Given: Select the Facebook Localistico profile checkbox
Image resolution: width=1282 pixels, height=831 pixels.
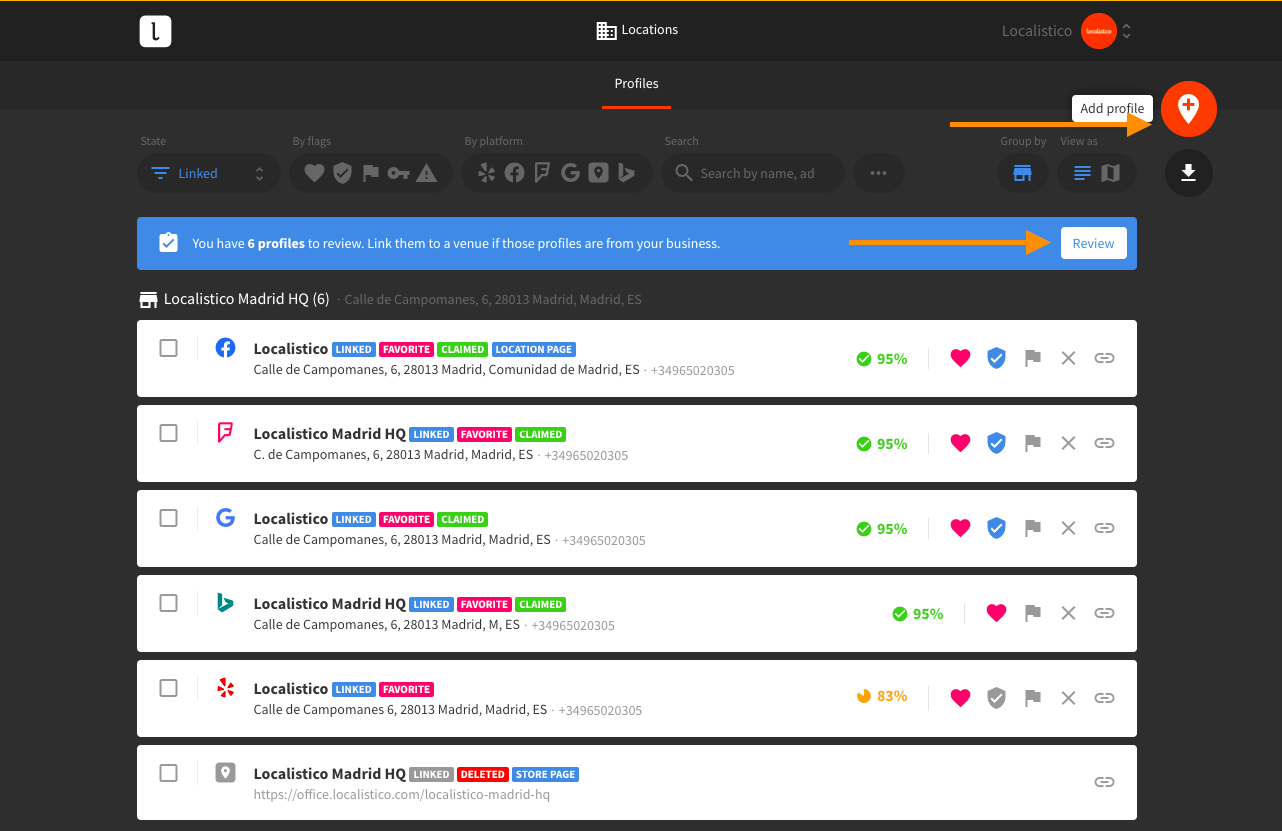Looking at the screenshot, I should tap(169, 348).
